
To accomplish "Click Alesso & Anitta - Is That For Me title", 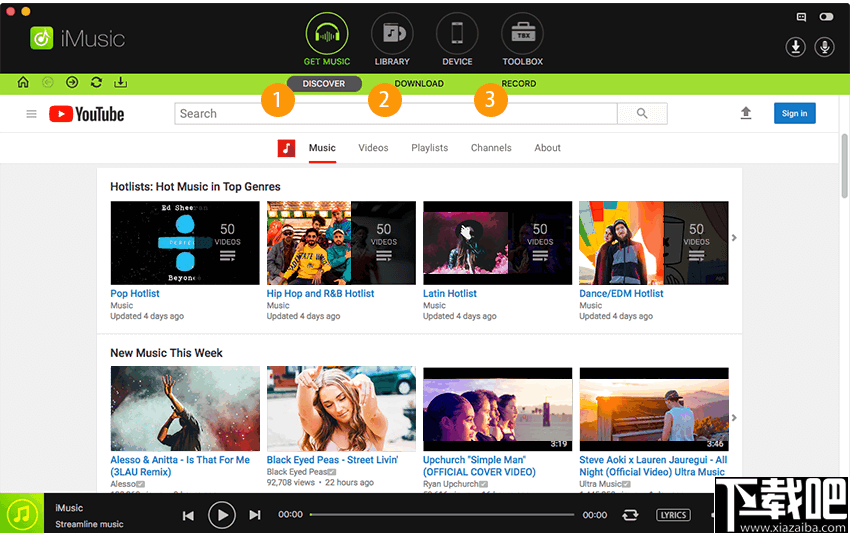I will (180, 466).
